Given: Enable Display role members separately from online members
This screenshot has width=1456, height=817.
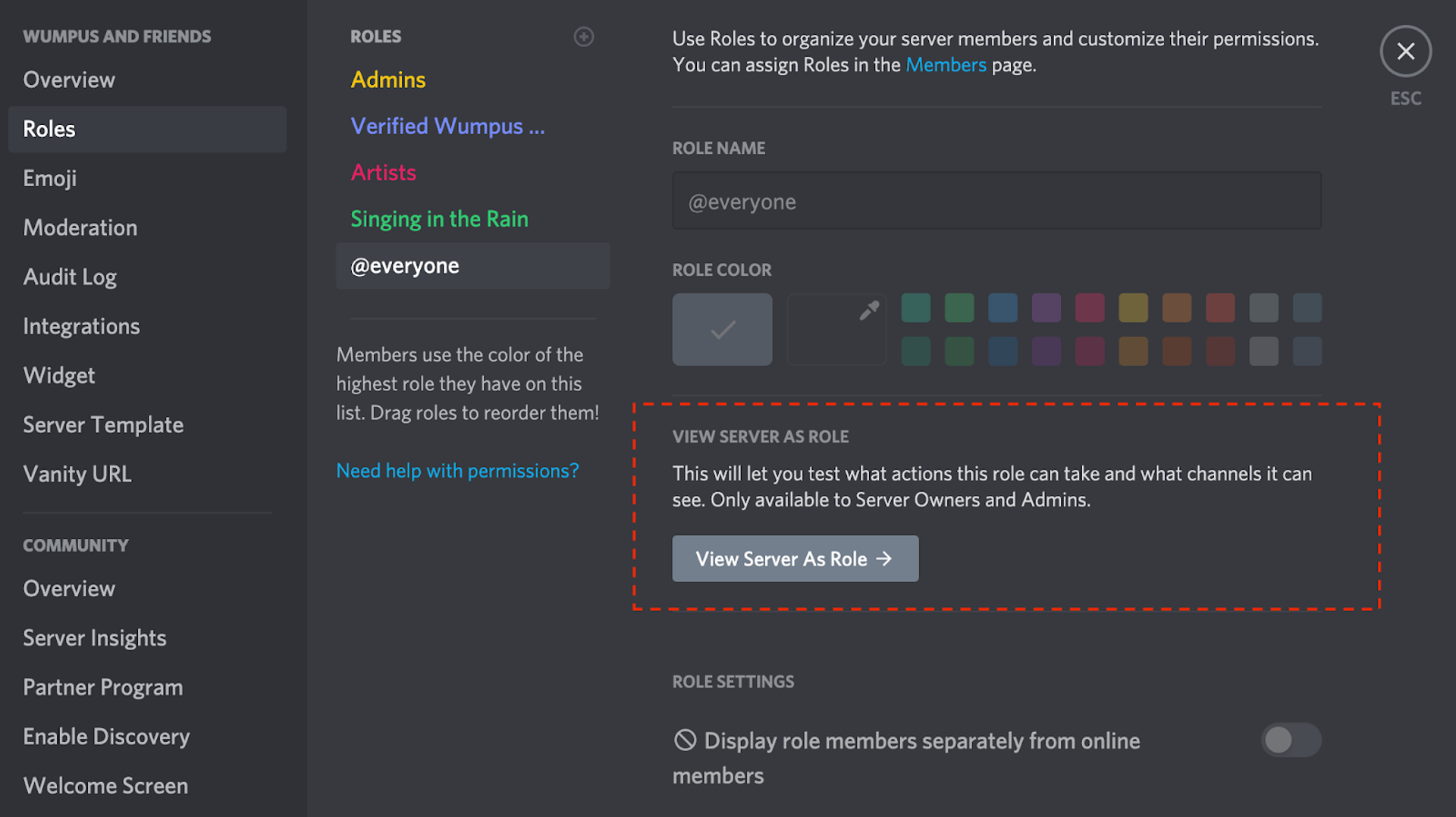Looking at the screenshot, I should [x=1291, y=740].
